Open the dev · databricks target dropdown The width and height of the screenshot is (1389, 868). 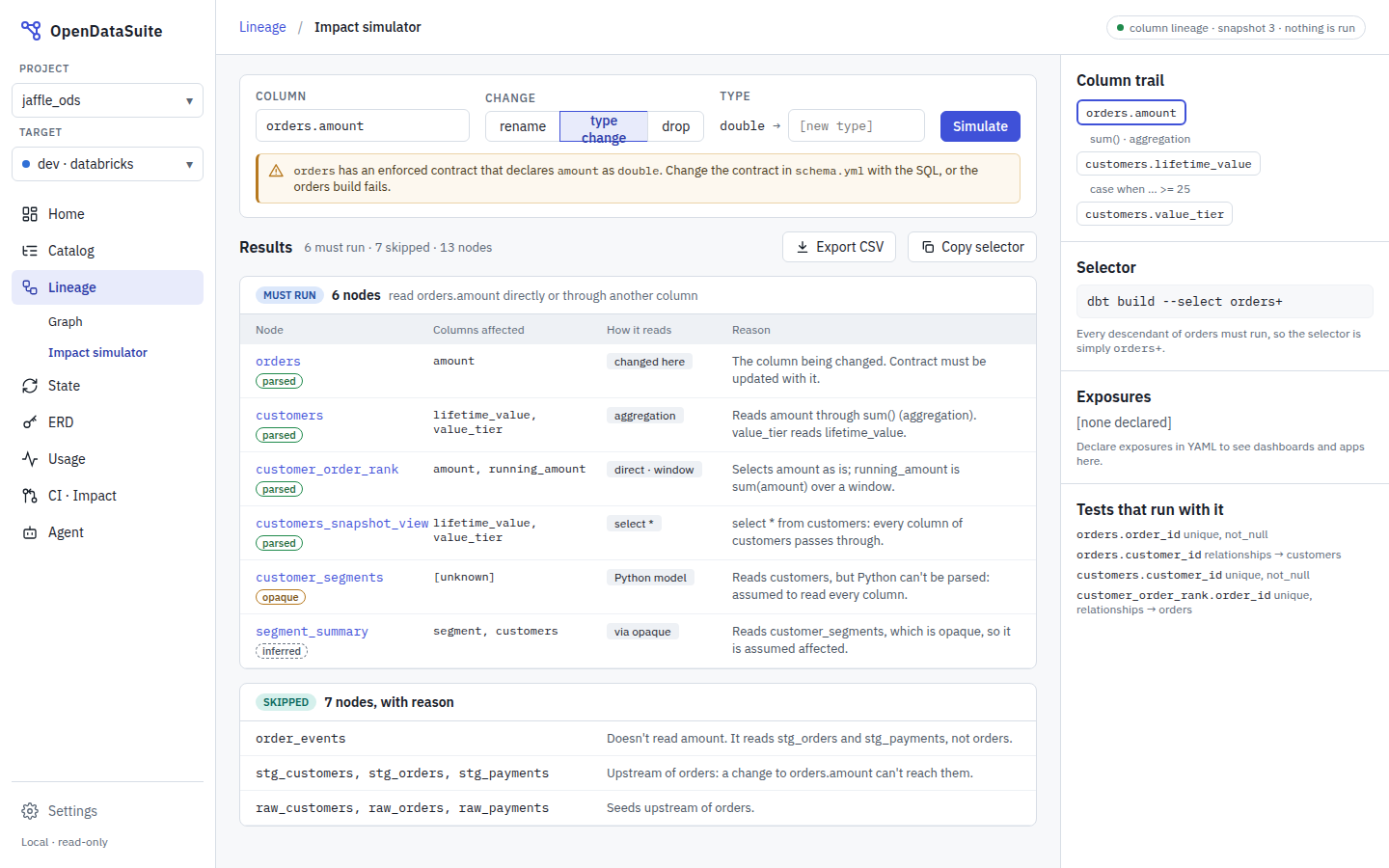click(x=107, y=164)
